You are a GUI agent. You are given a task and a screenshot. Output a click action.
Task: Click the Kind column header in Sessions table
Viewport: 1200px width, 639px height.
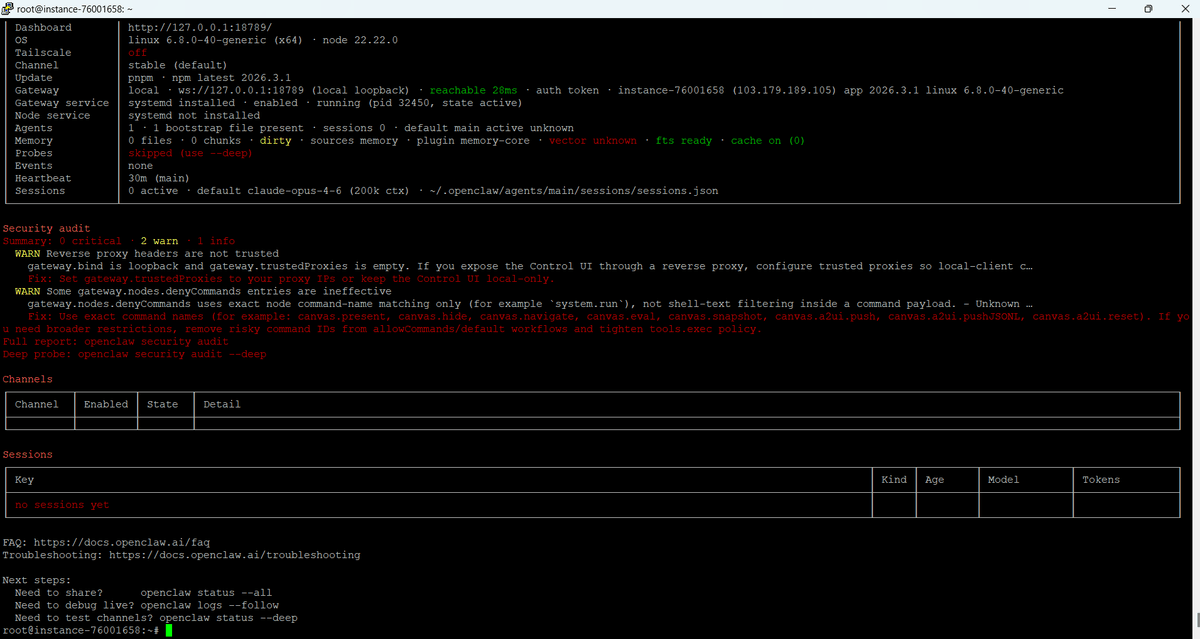pyautogui.click(x=894, y=480)
